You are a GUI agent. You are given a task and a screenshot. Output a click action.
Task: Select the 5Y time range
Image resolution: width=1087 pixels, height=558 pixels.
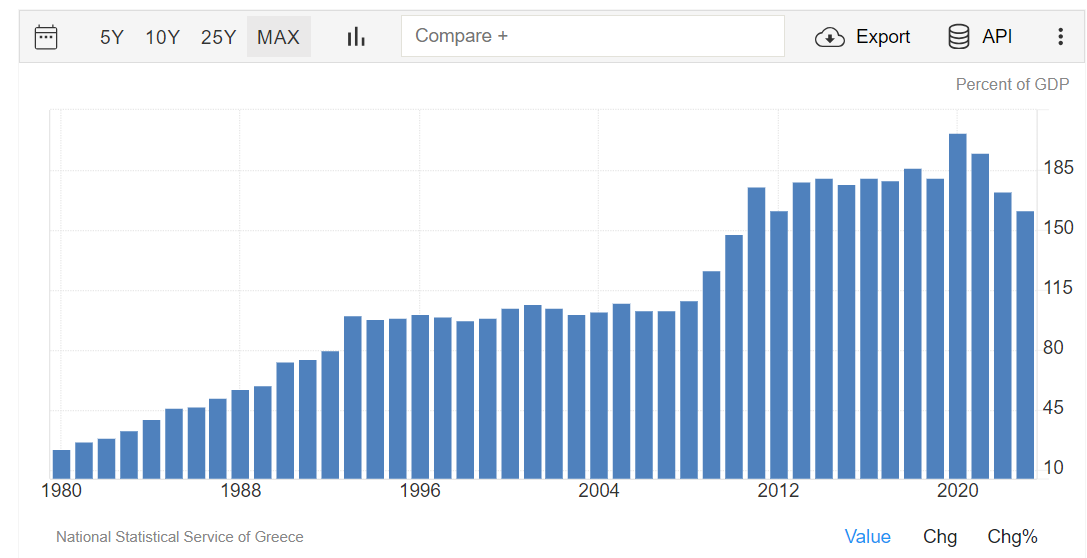coord(111,37)
